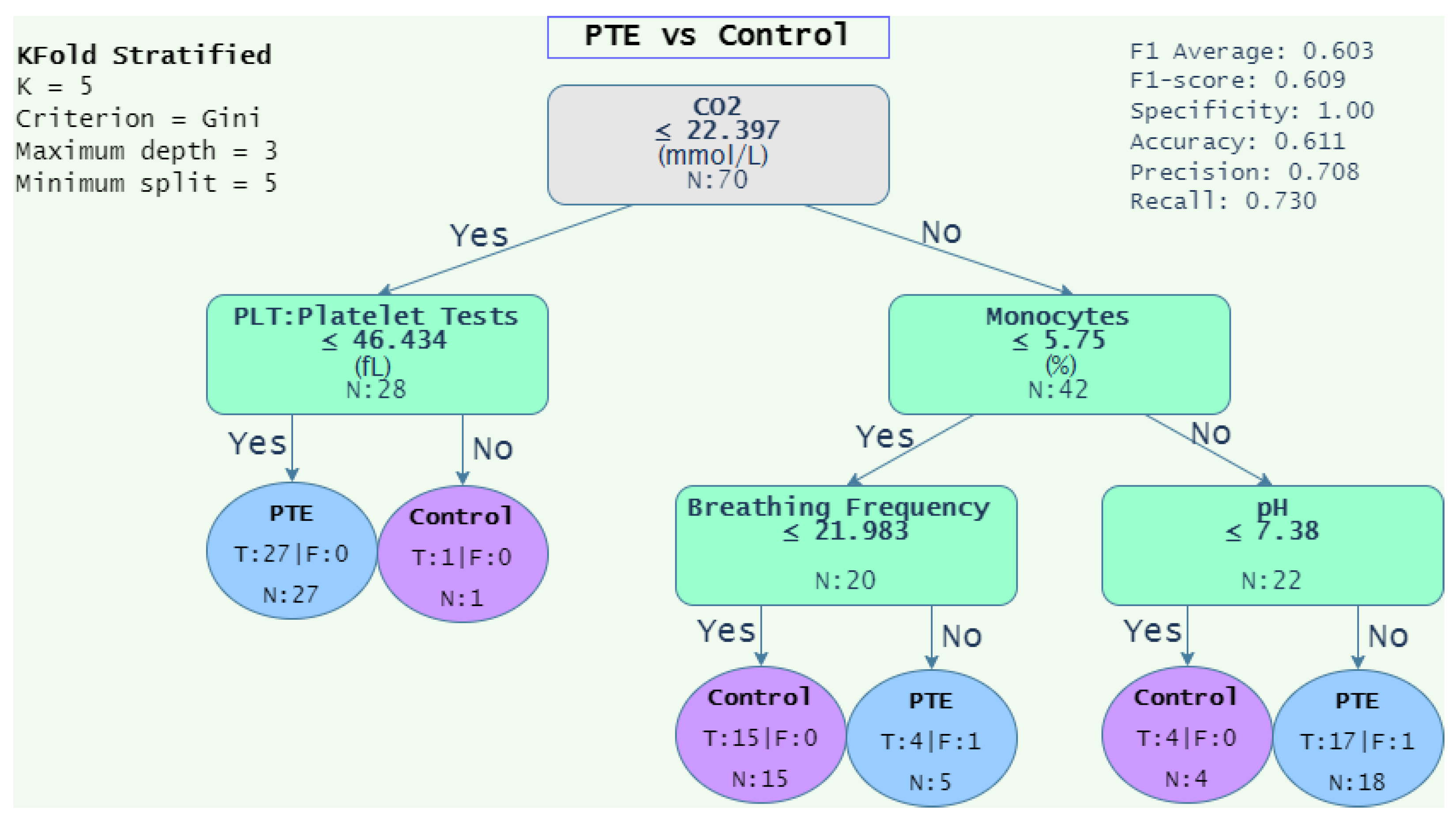The image size is (1456, 820).
Task: Select the pH ≤ 7.38 node
Action: (1272, 545)
